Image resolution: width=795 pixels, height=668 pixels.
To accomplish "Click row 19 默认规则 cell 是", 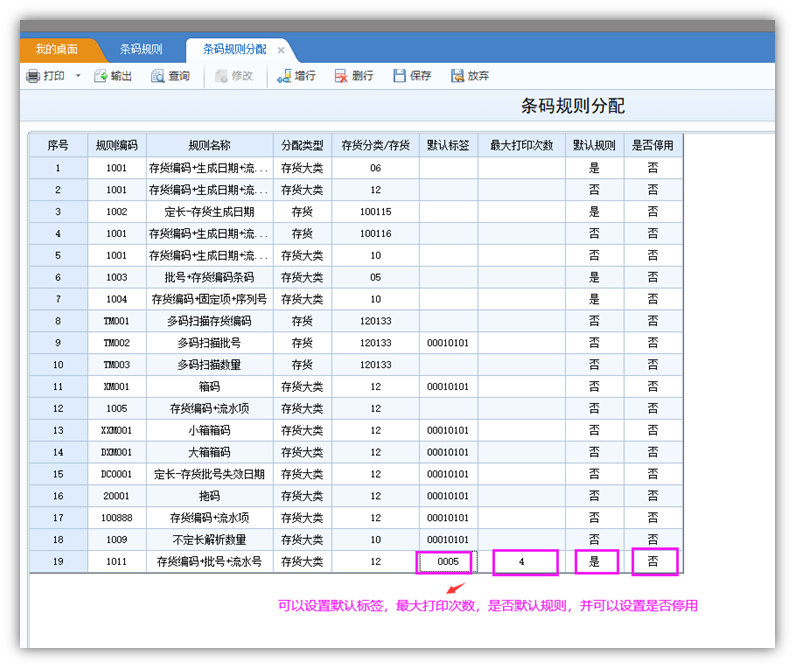I will [594, 562].
